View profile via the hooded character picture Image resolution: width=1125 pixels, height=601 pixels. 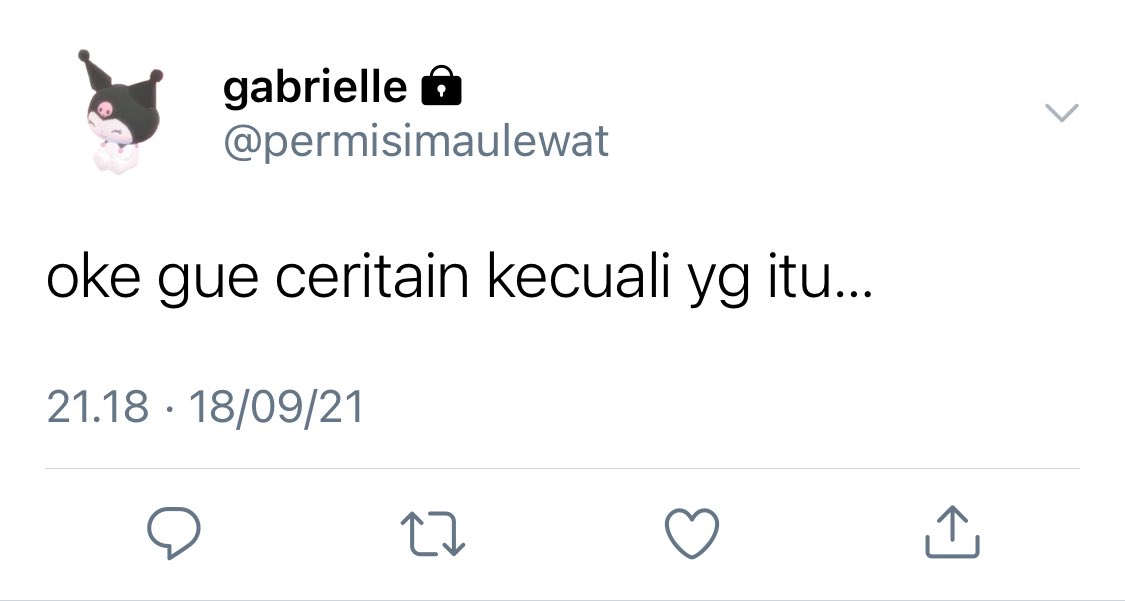121,110
